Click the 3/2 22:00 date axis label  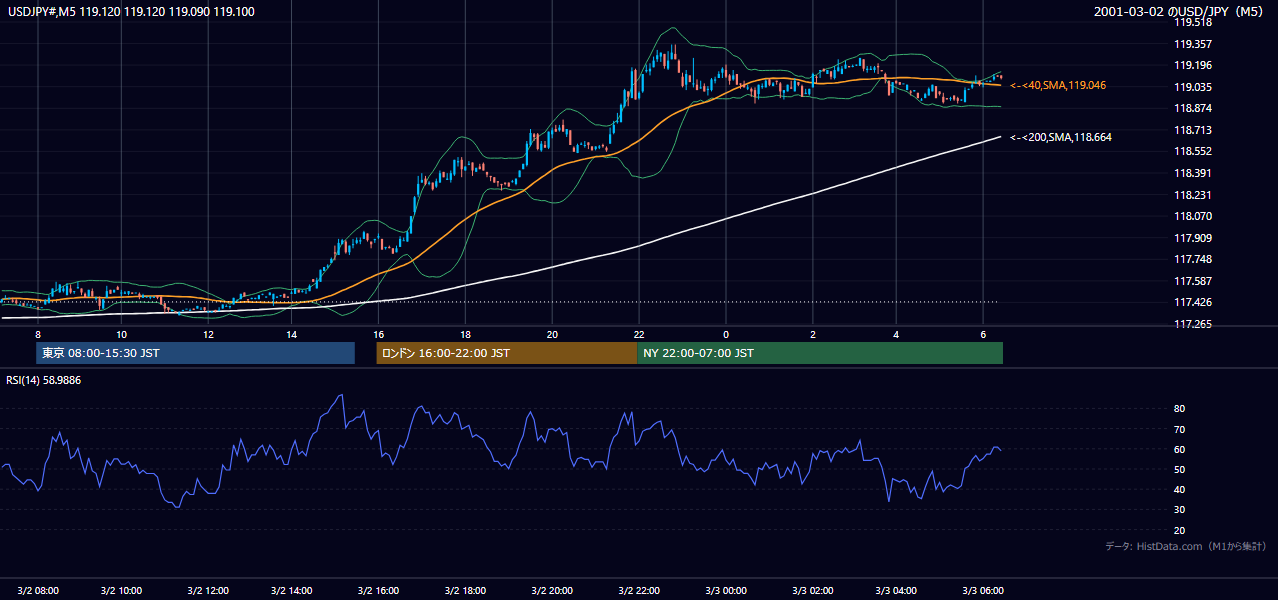tap(640, 590)
